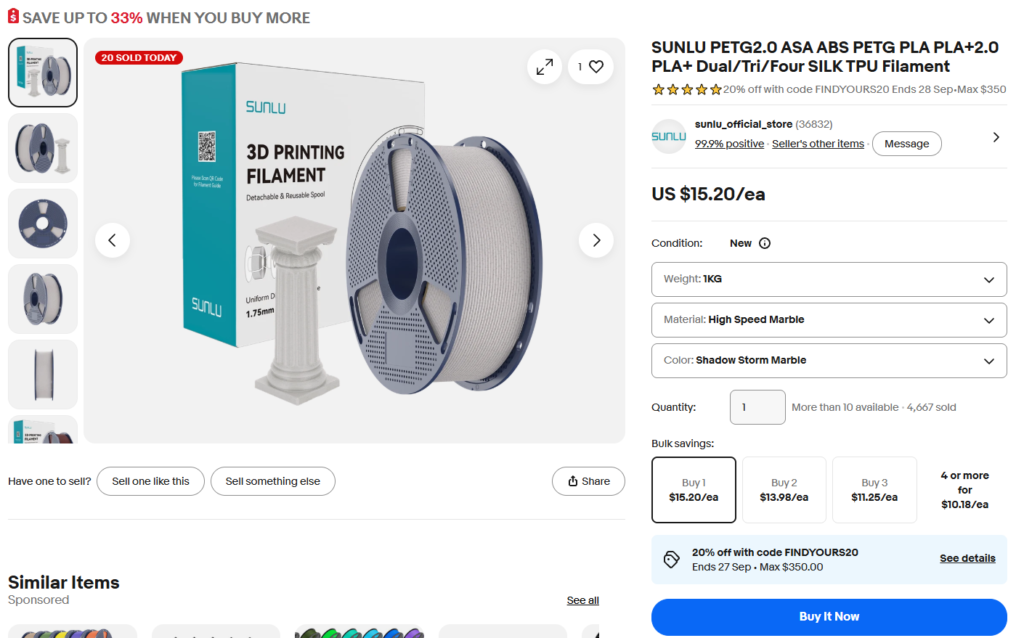The image size is (1024, 638).
Task: Add item to watchlist with heart icon
Action: coord(590,67)
